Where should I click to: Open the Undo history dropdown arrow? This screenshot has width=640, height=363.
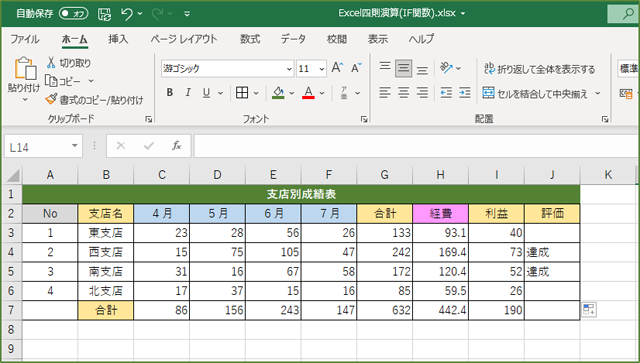140,14
